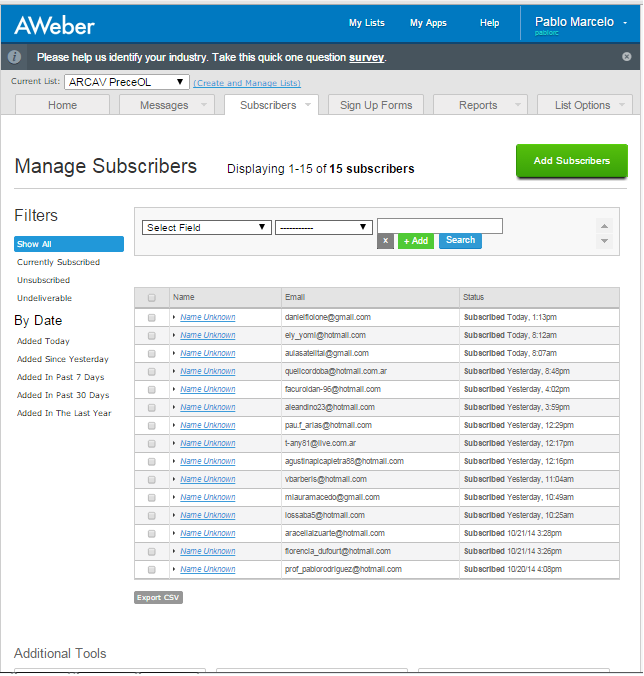This screenshot has height=676, width=644.
Task: Click the info icon in survey banner
Action: 14,57
